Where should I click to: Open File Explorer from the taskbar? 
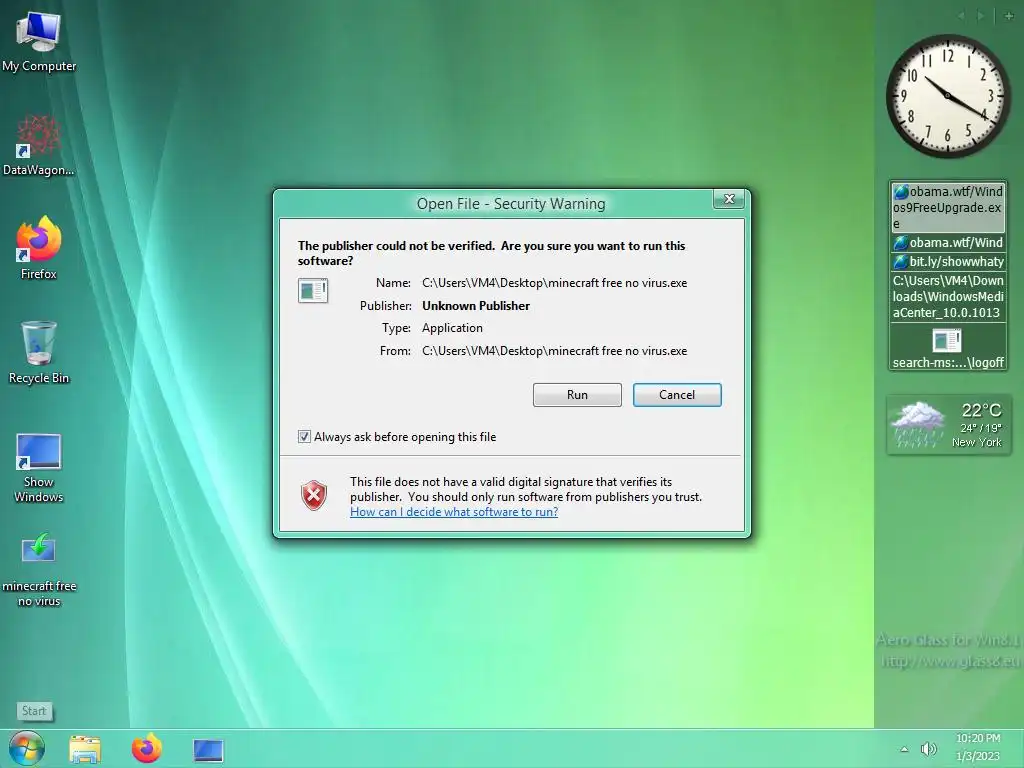[x=85, y=750]
